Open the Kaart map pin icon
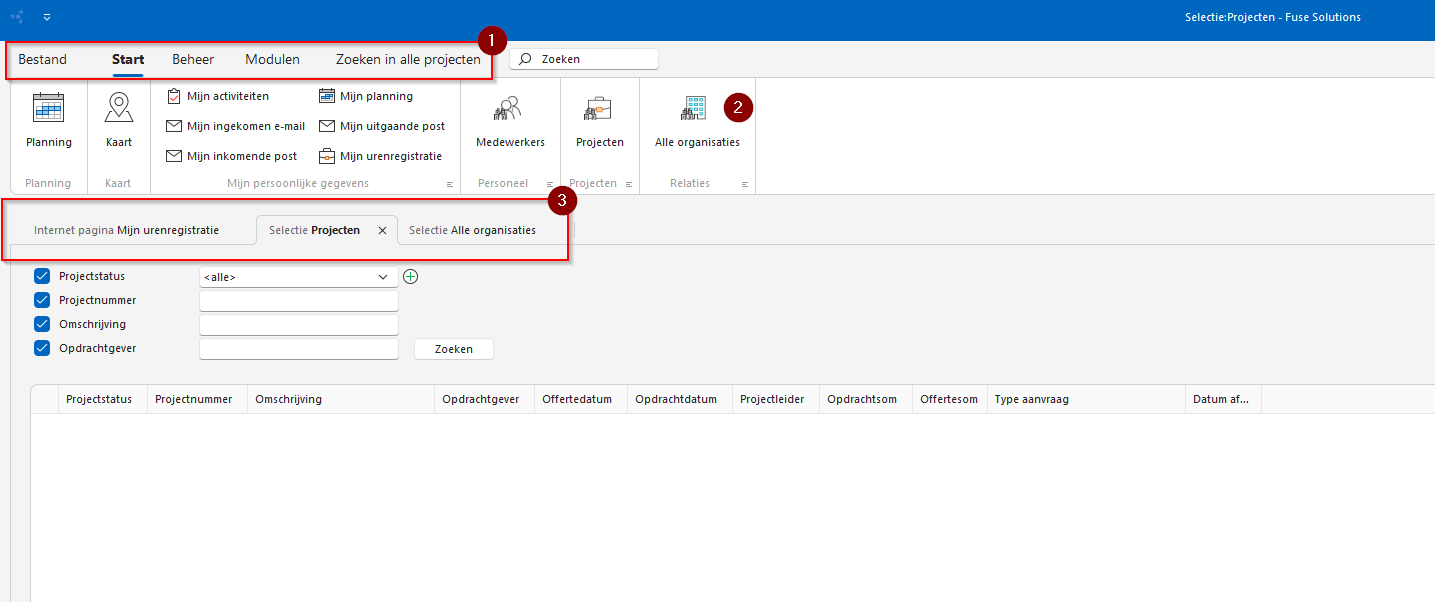Image resolution: width=1435 pixels, height=602 pixels. (119, 108)
